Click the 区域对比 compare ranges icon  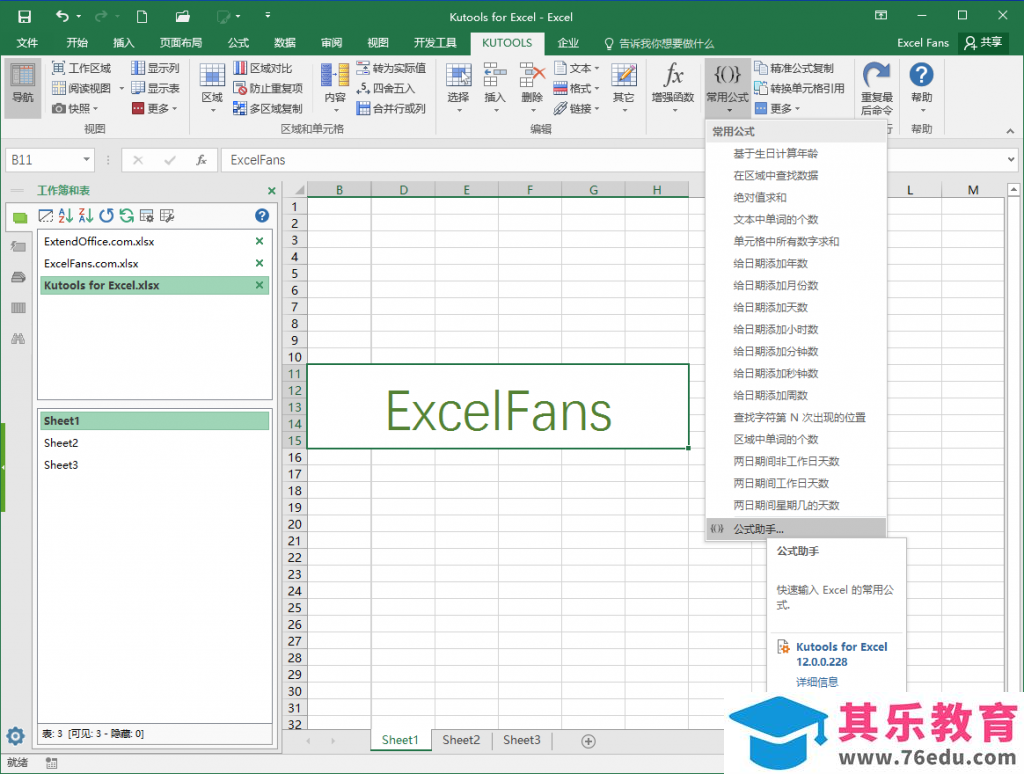(x=240, y=68)
